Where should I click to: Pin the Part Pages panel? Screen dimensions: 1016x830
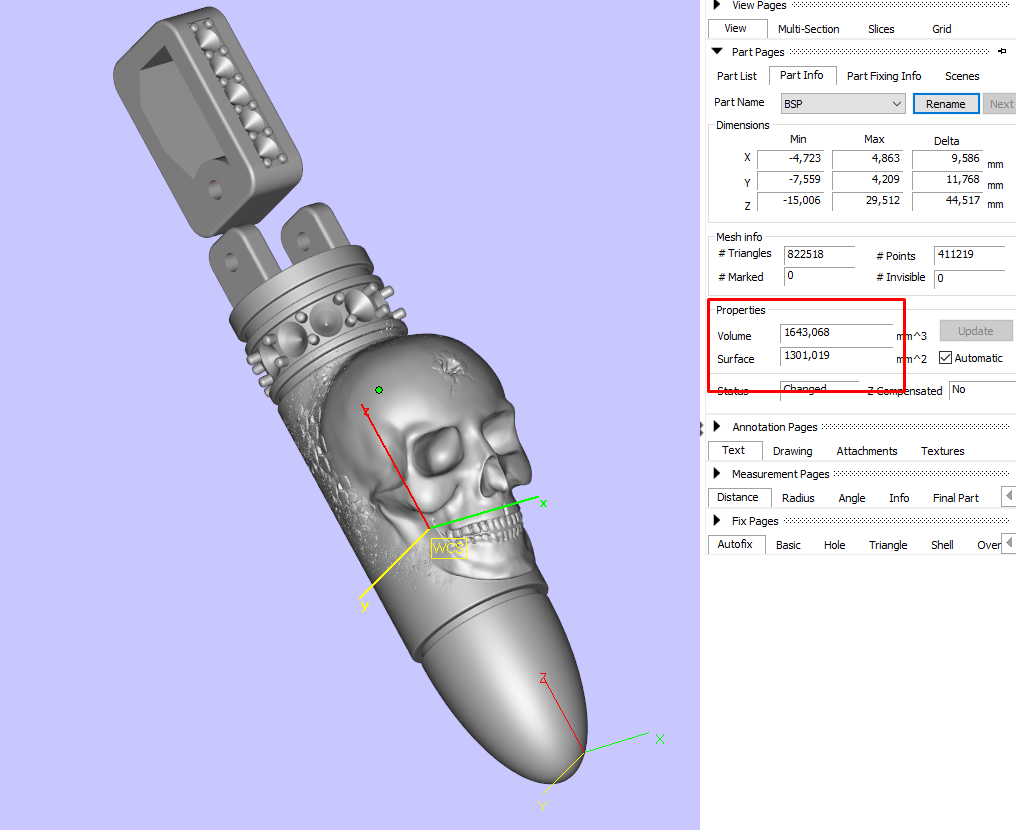click(x=1002, y=51)
